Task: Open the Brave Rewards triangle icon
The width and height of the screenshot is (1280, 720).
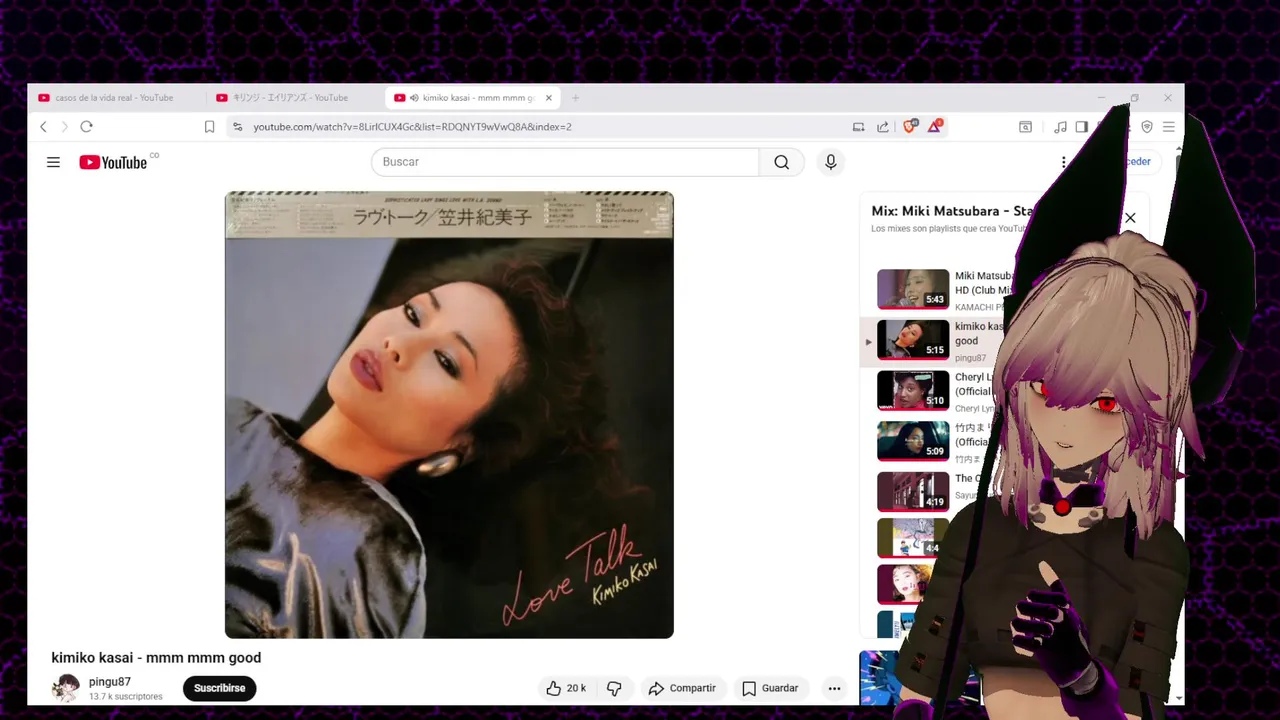Action: coord(934,126)
